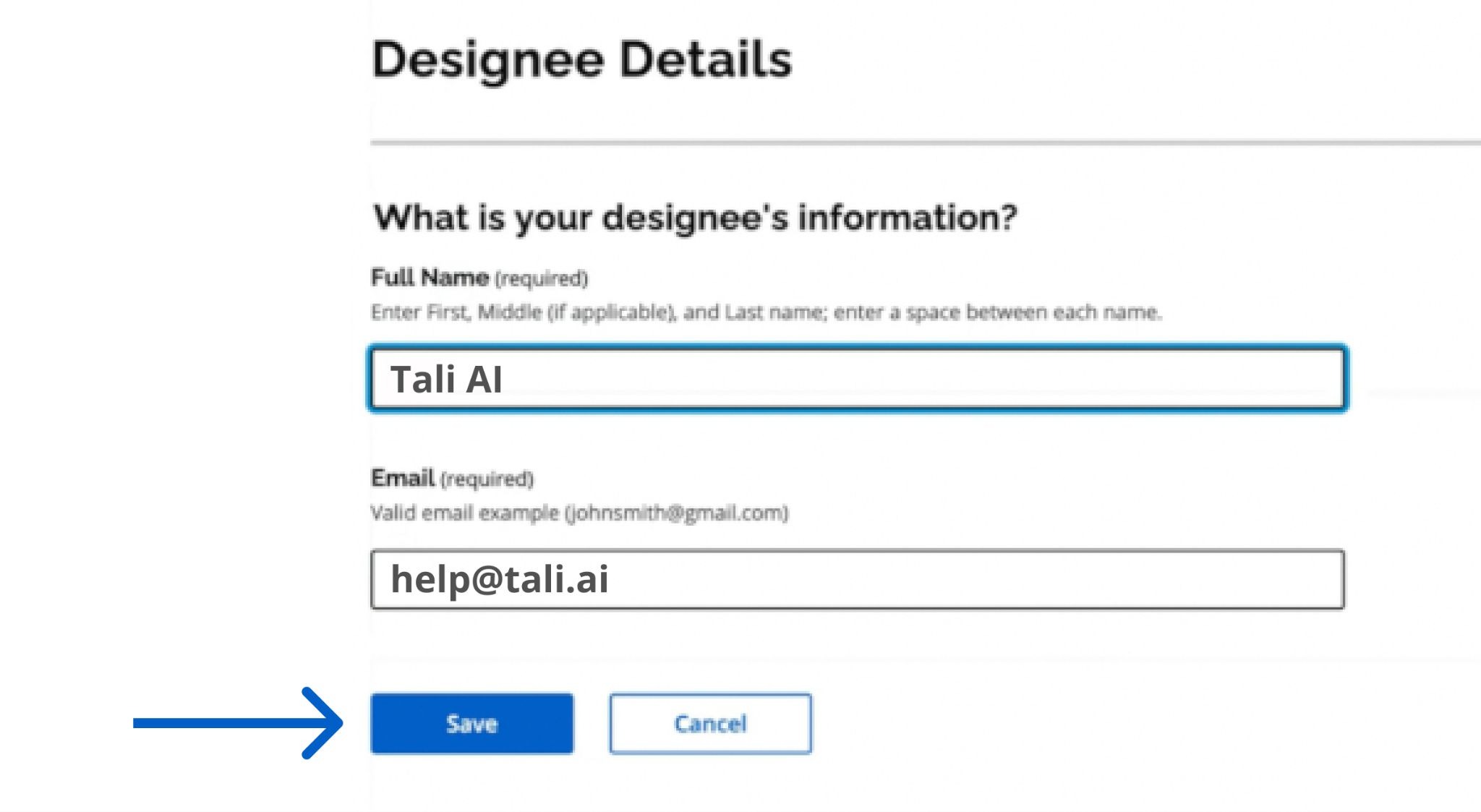Click the 'Save' label text on the button
This screenshot has height=812, width=1481.
point(471,724)
